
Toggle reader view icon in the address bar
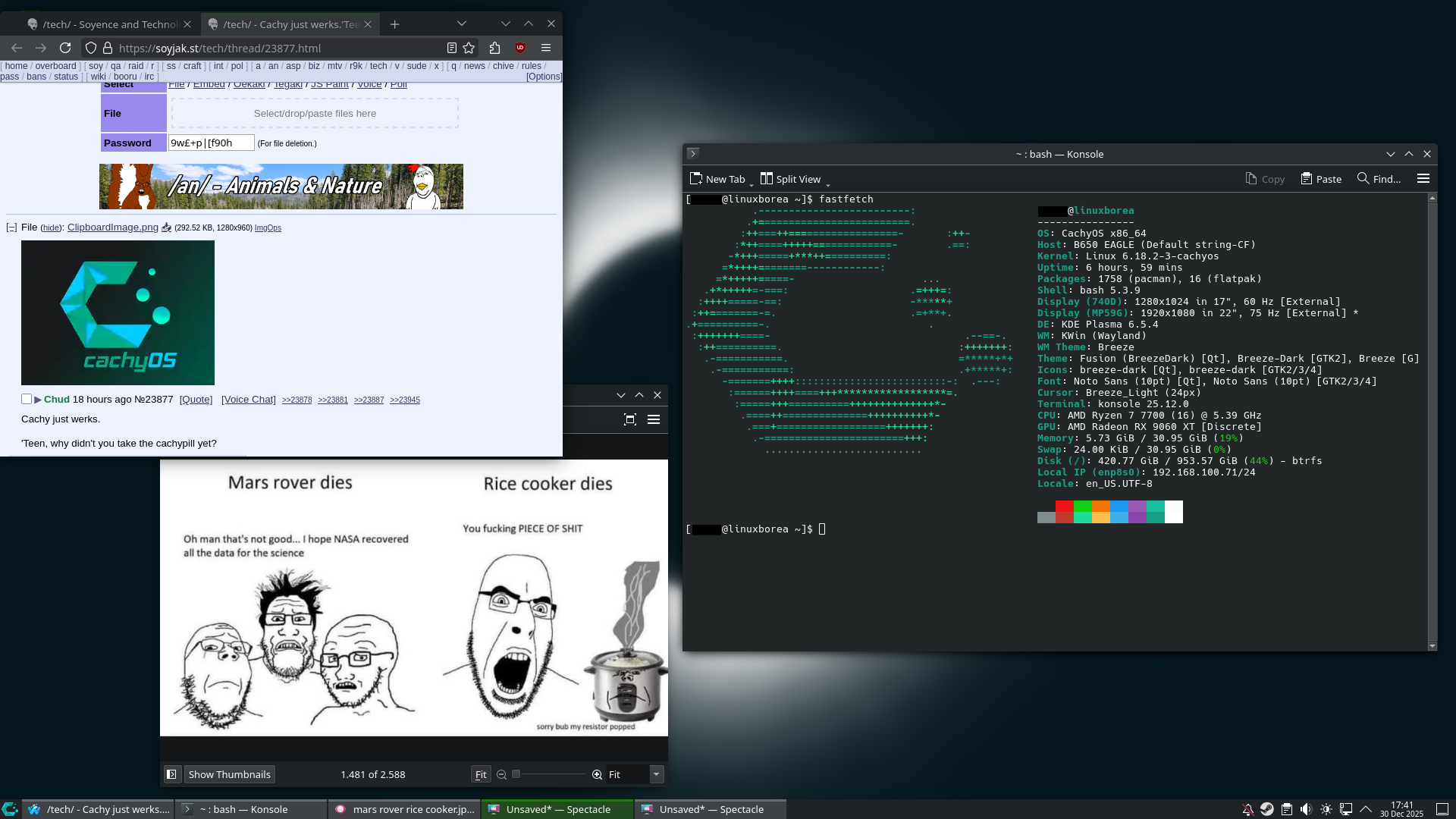pyautogui.click(x=451, y=48)
